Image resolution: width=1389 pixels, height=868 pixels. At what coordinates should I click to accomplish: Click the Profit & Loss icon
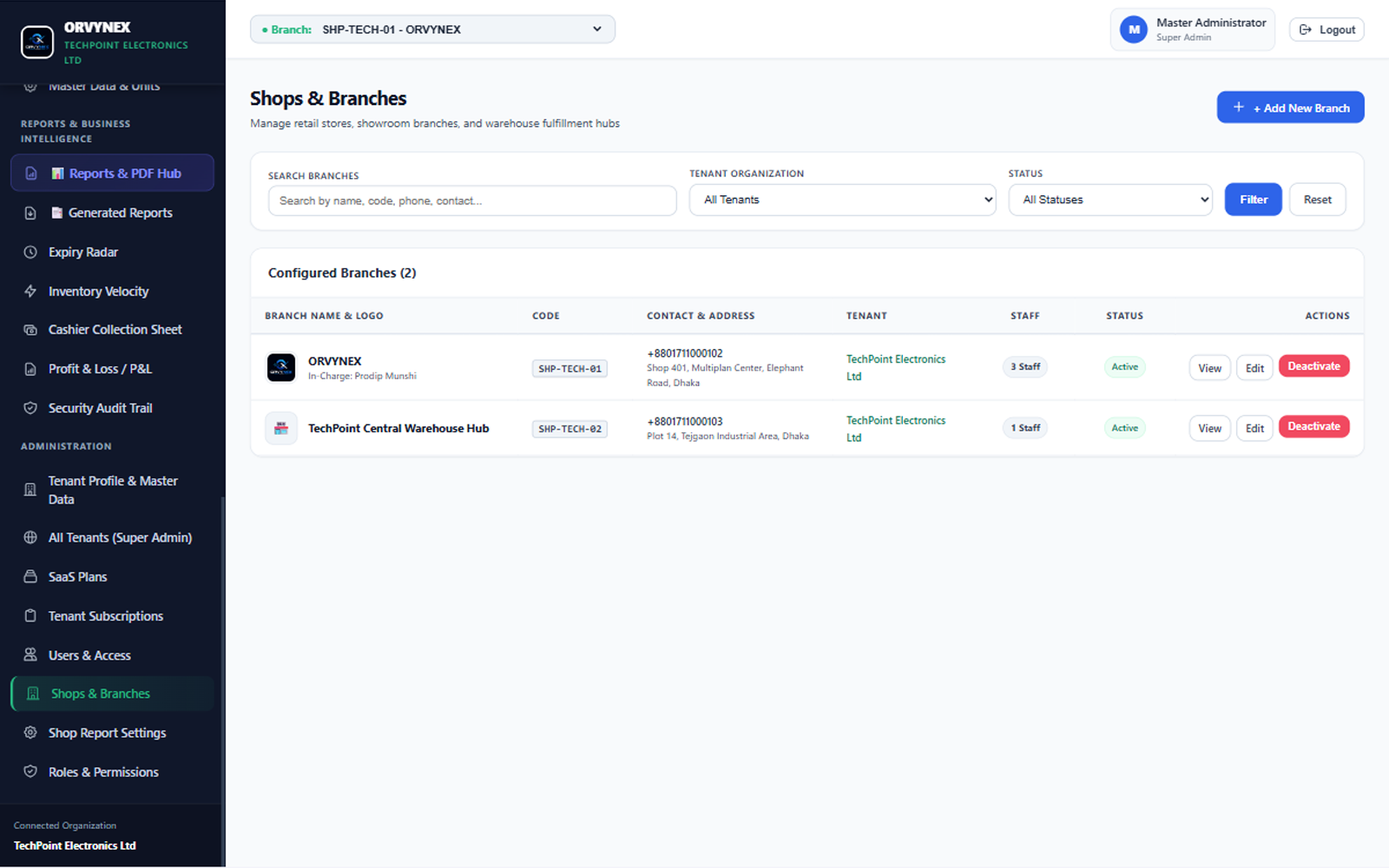pyautogui.click(x=30, y=369)
